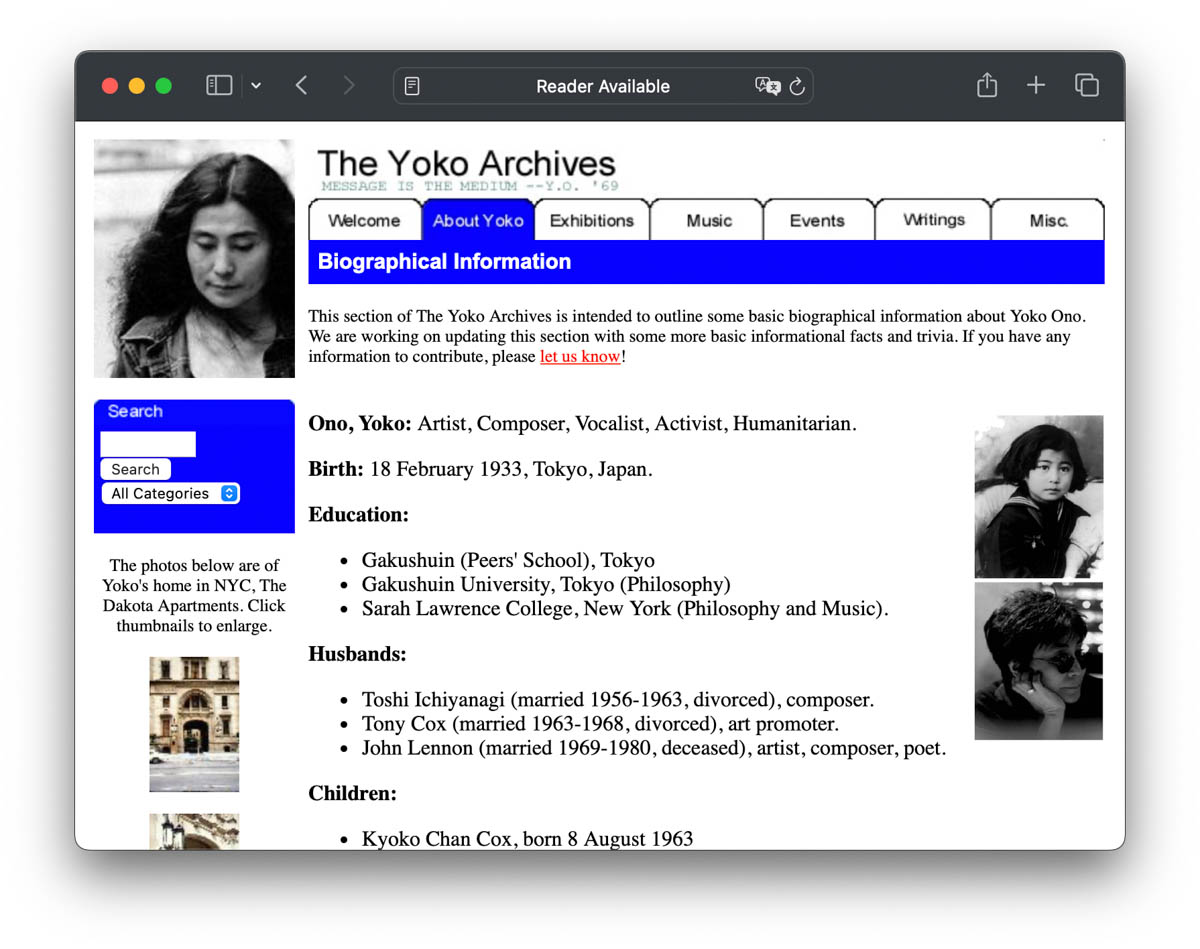Toggle the Safari sidebar
This screenshot has height=949, width=1200.
pyautogui.click(x=218, y=85)
